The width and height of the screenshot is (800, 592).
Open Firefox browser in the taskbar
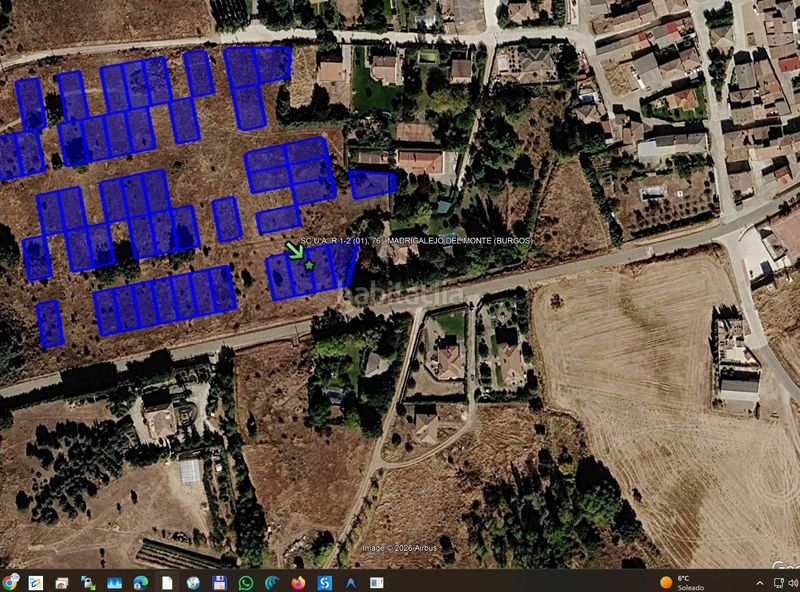[298, 582]
